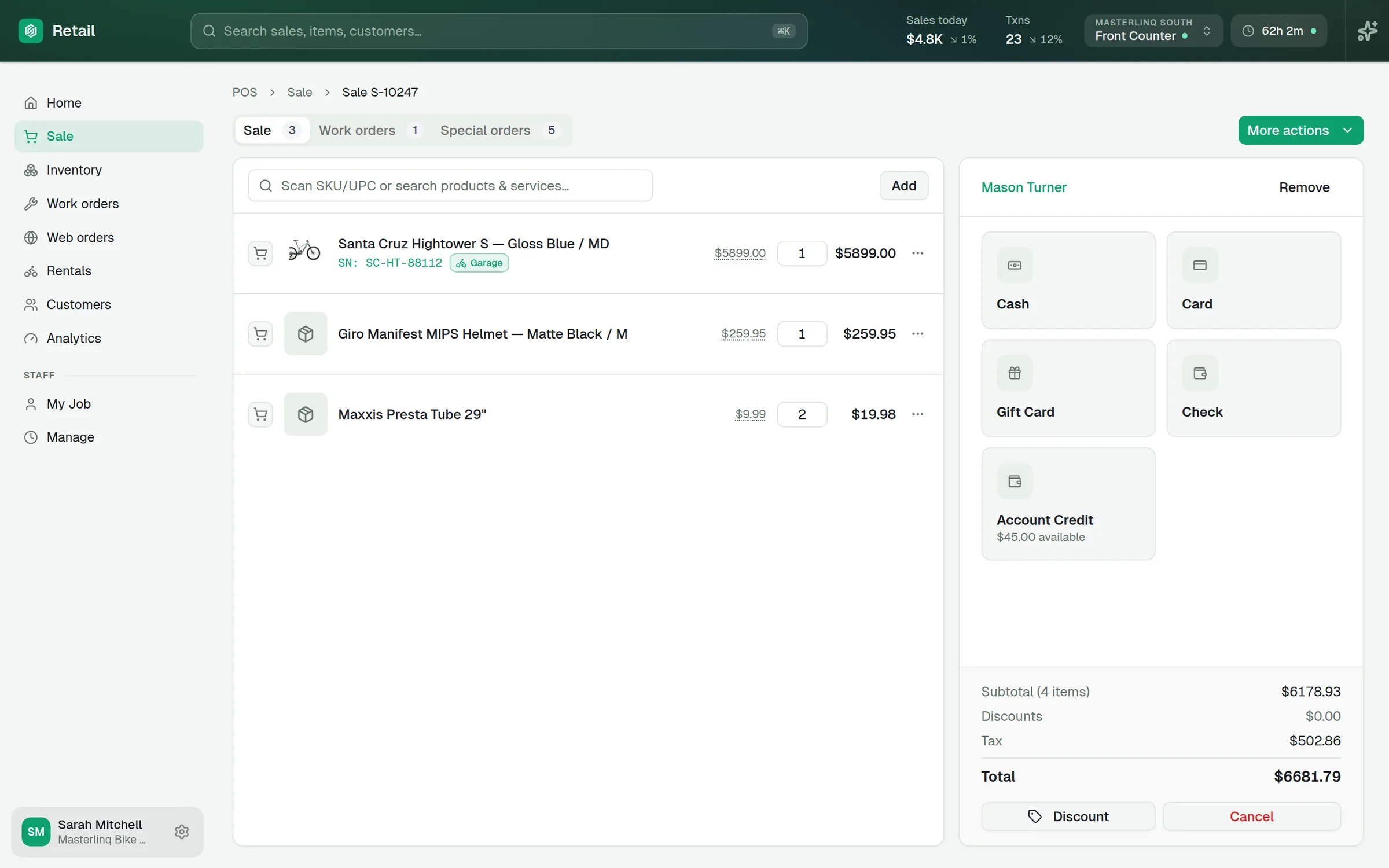Select Account Credit payment method
The image size is (1389, 868).
click(x=1068, y=504)
